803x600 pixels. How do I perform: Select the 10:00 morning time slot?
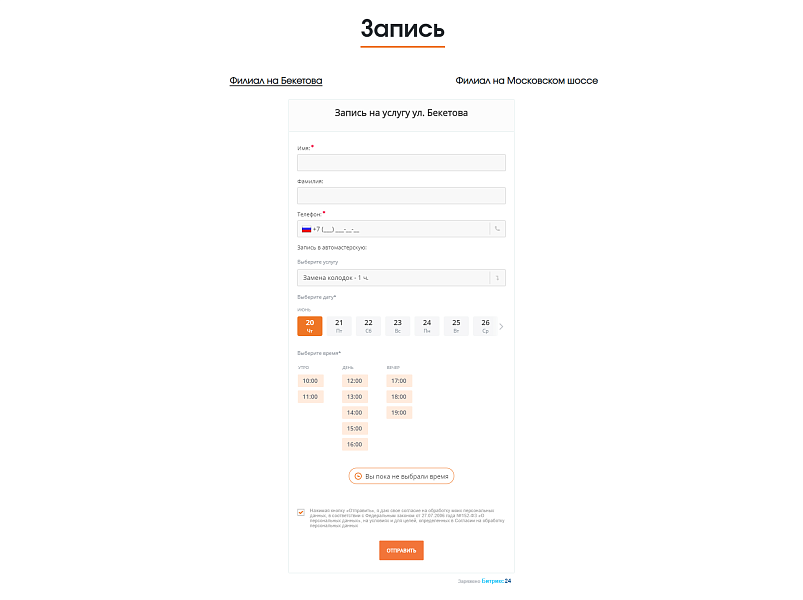coord(310,381)
